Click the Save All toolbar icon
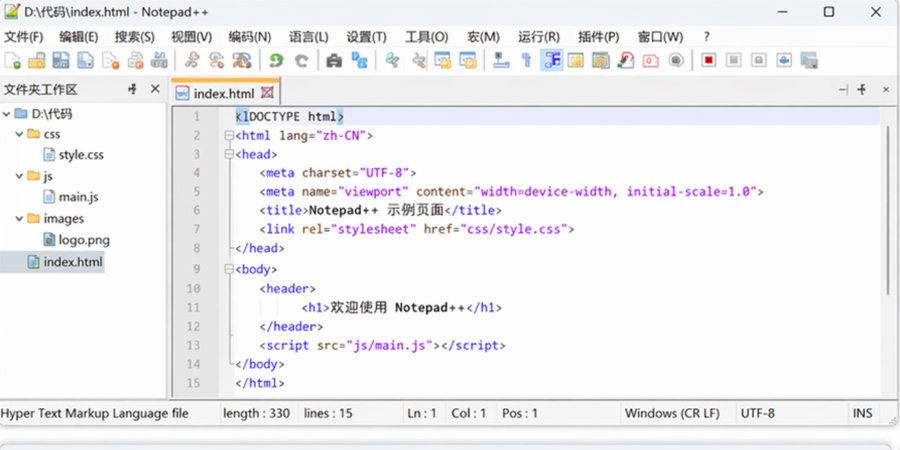900x450 pixels. pos(86,60)
